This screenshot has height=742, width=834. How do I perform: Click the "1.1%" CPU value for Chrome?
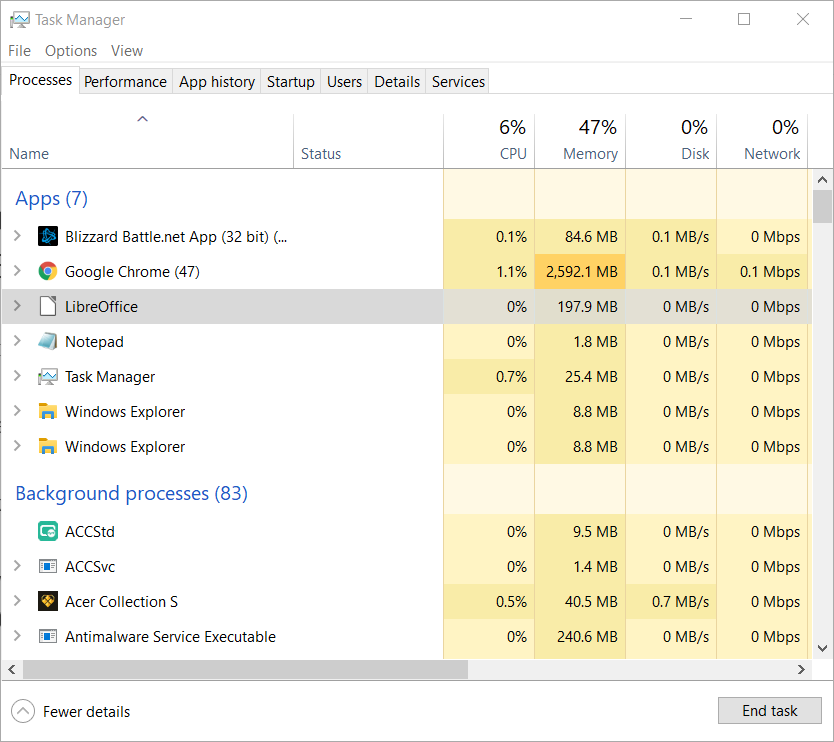coord(511,272)
